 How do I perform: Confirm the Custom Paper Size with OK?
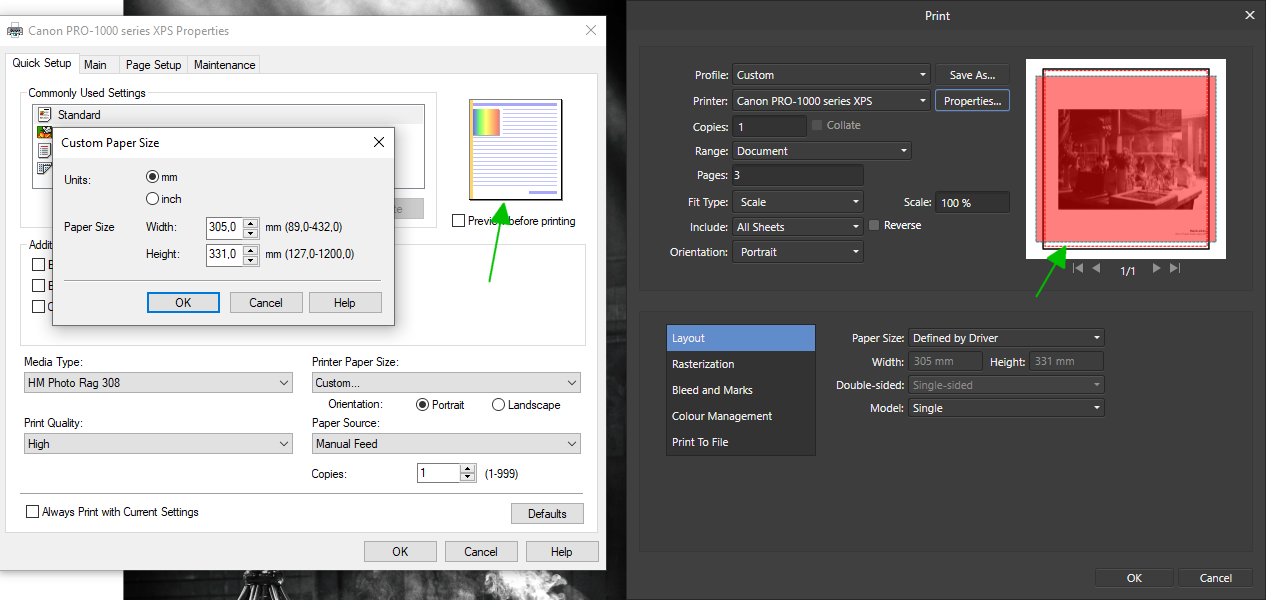[x=183, y=302]
